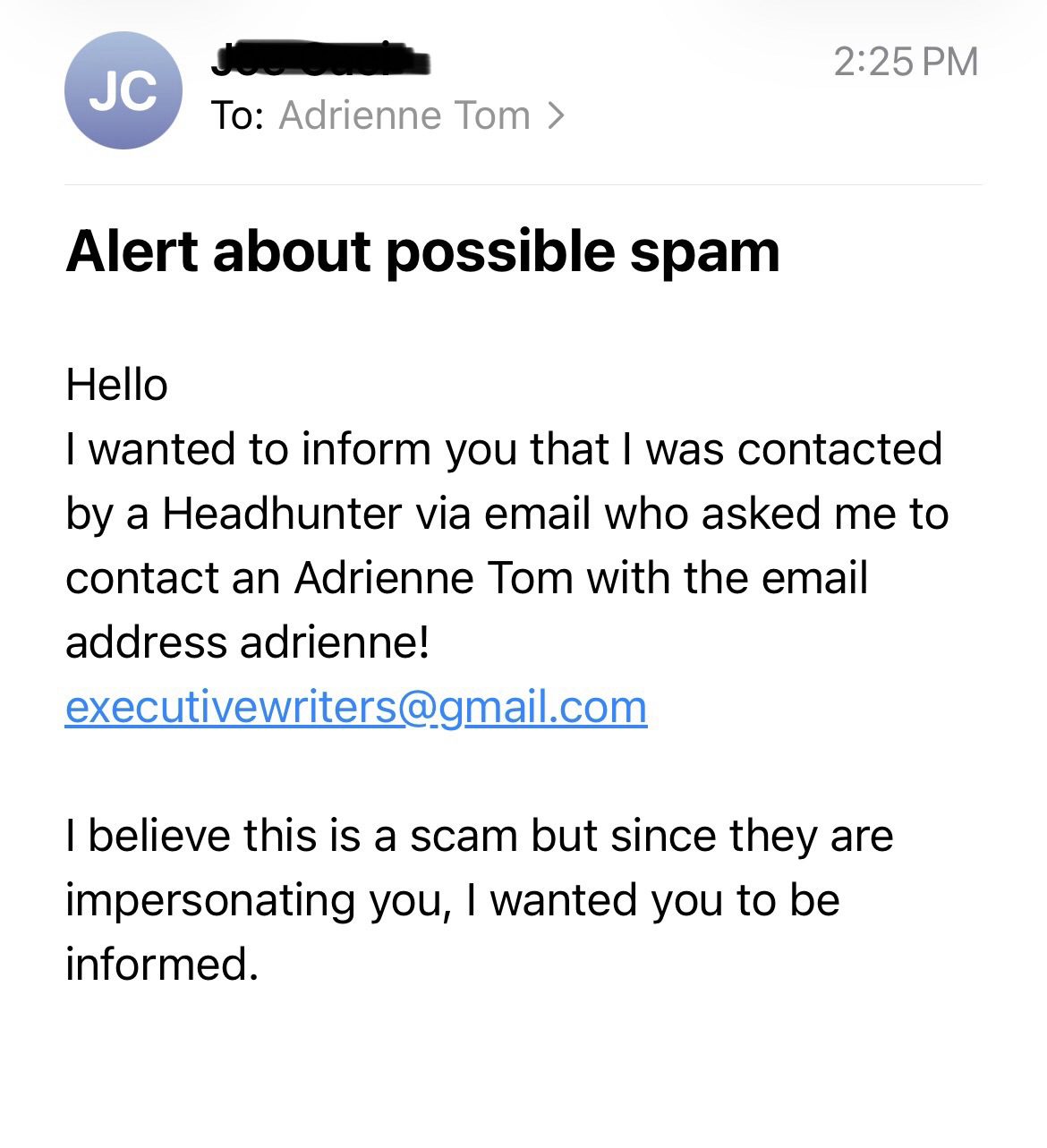Open the executivewriters@gmail.com link

tap(356, 707)
